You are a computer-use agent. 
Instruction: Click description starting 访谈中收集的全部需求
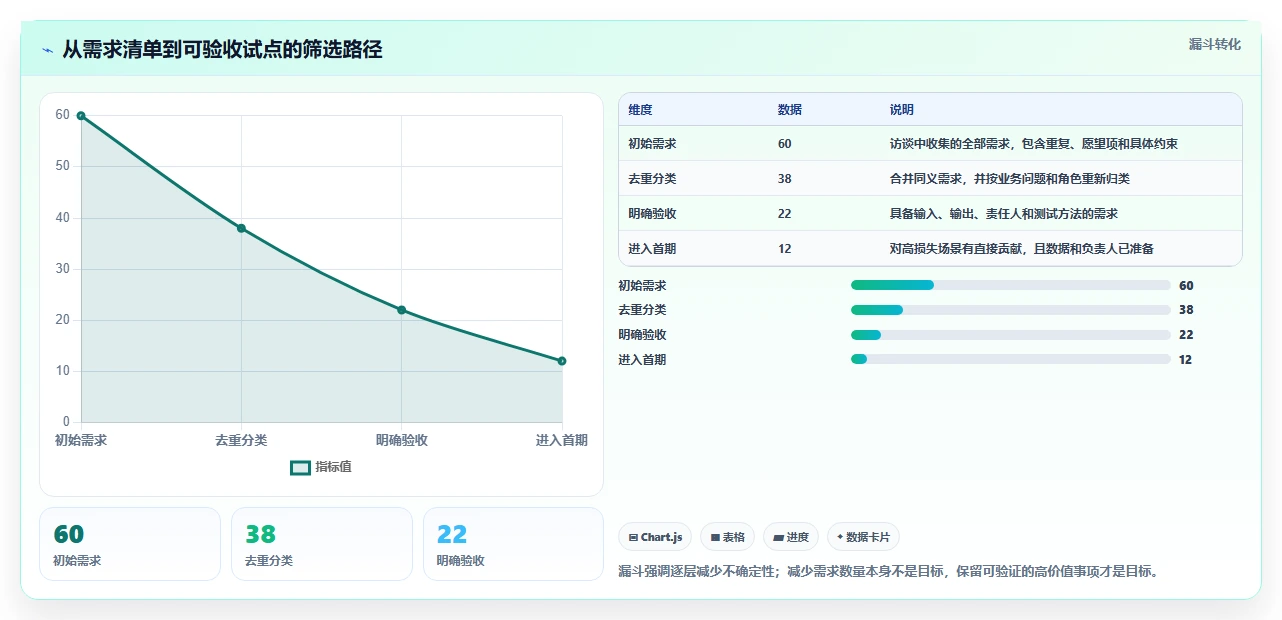tap(1033, 144)
